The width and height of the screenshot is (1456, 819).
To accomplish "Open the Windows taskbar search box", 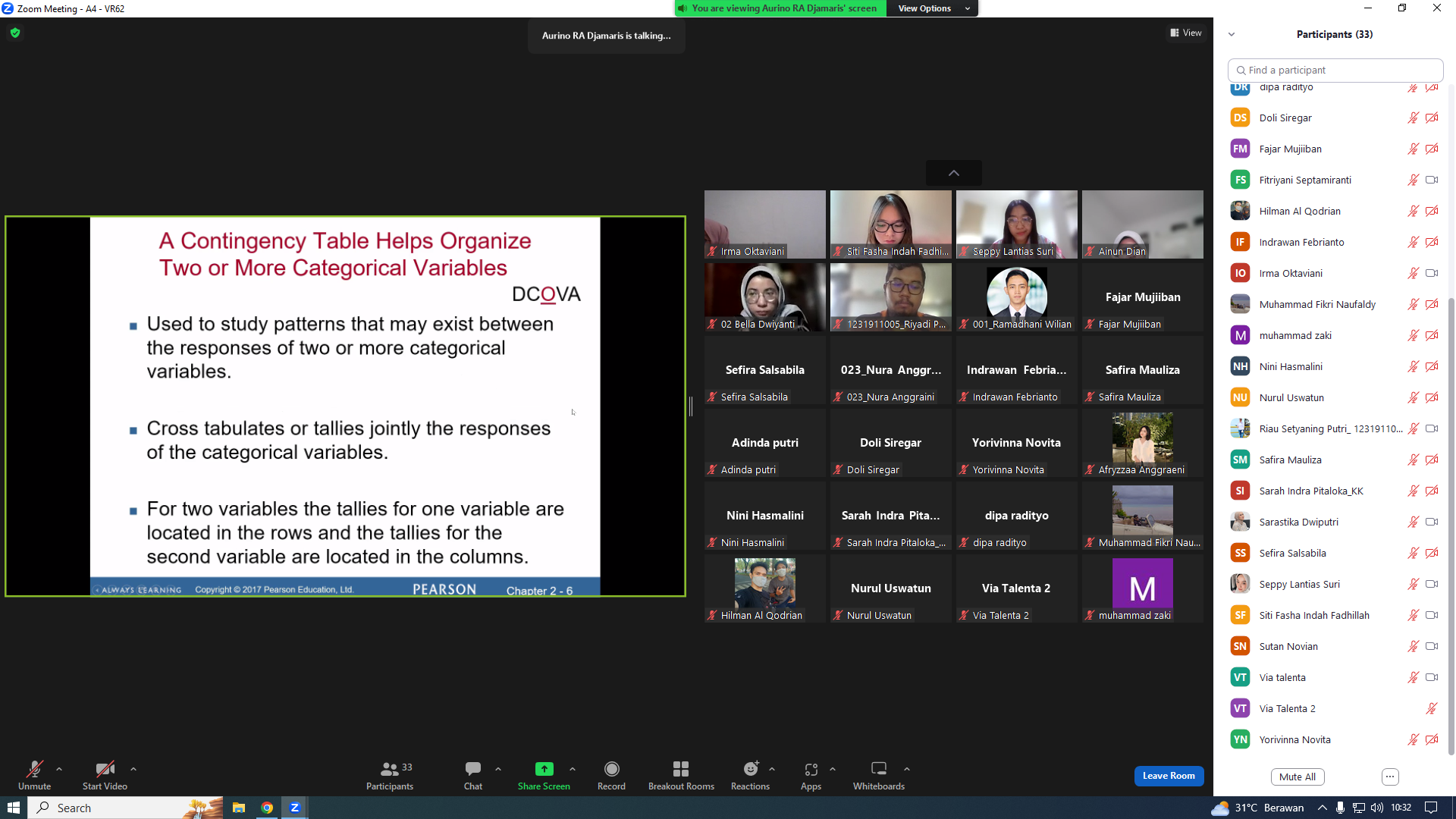I will 126,808.
